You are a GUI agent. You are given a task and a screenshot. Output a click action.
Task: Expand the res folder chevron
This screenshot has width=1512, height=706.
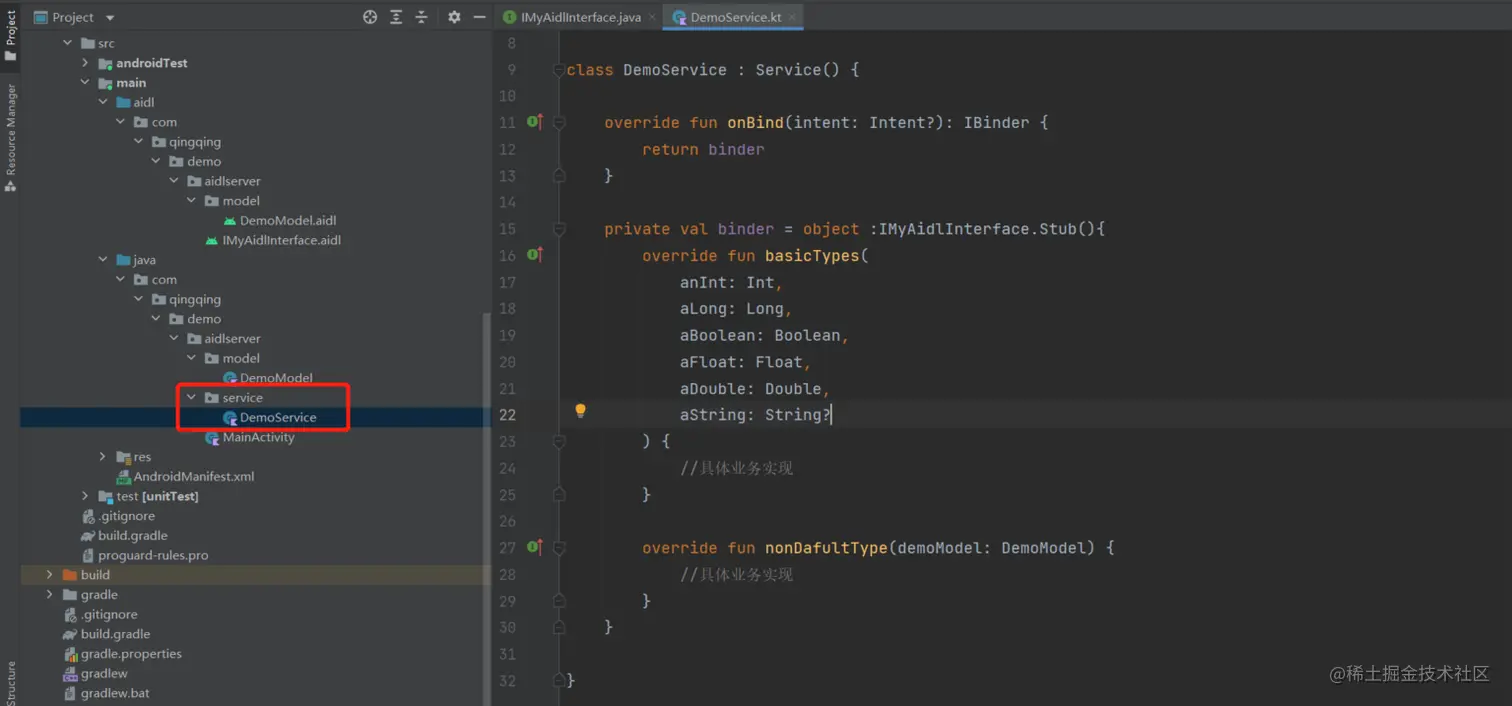(x=103, y=457)
